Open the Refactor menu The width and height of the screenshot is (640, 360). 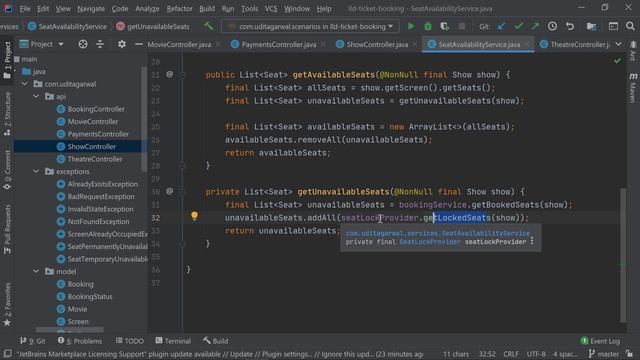tap(179, 9)
